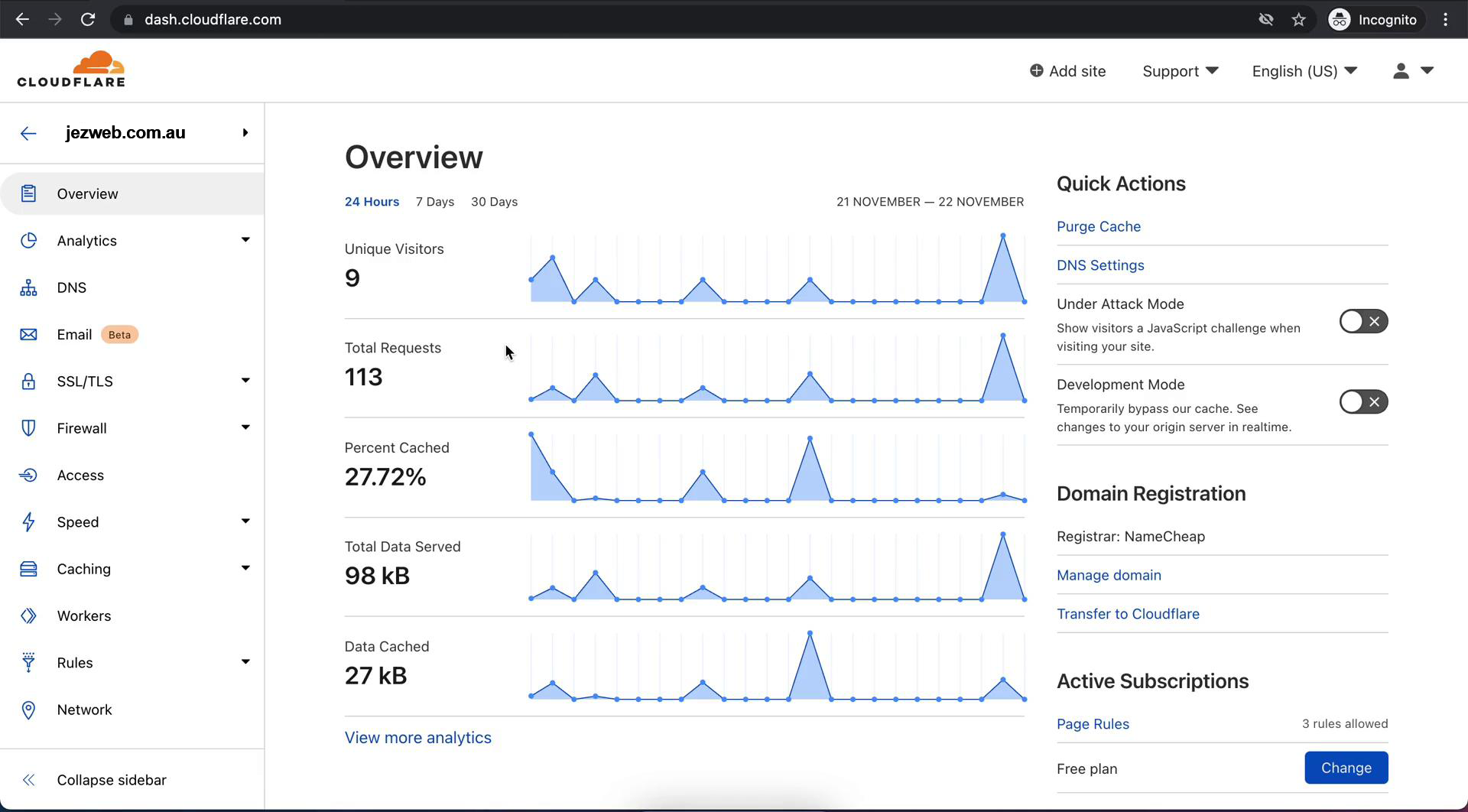The image size is (1468, 812).
Task: Click the Incognito profile icon
Action: tap(1340, 20)
